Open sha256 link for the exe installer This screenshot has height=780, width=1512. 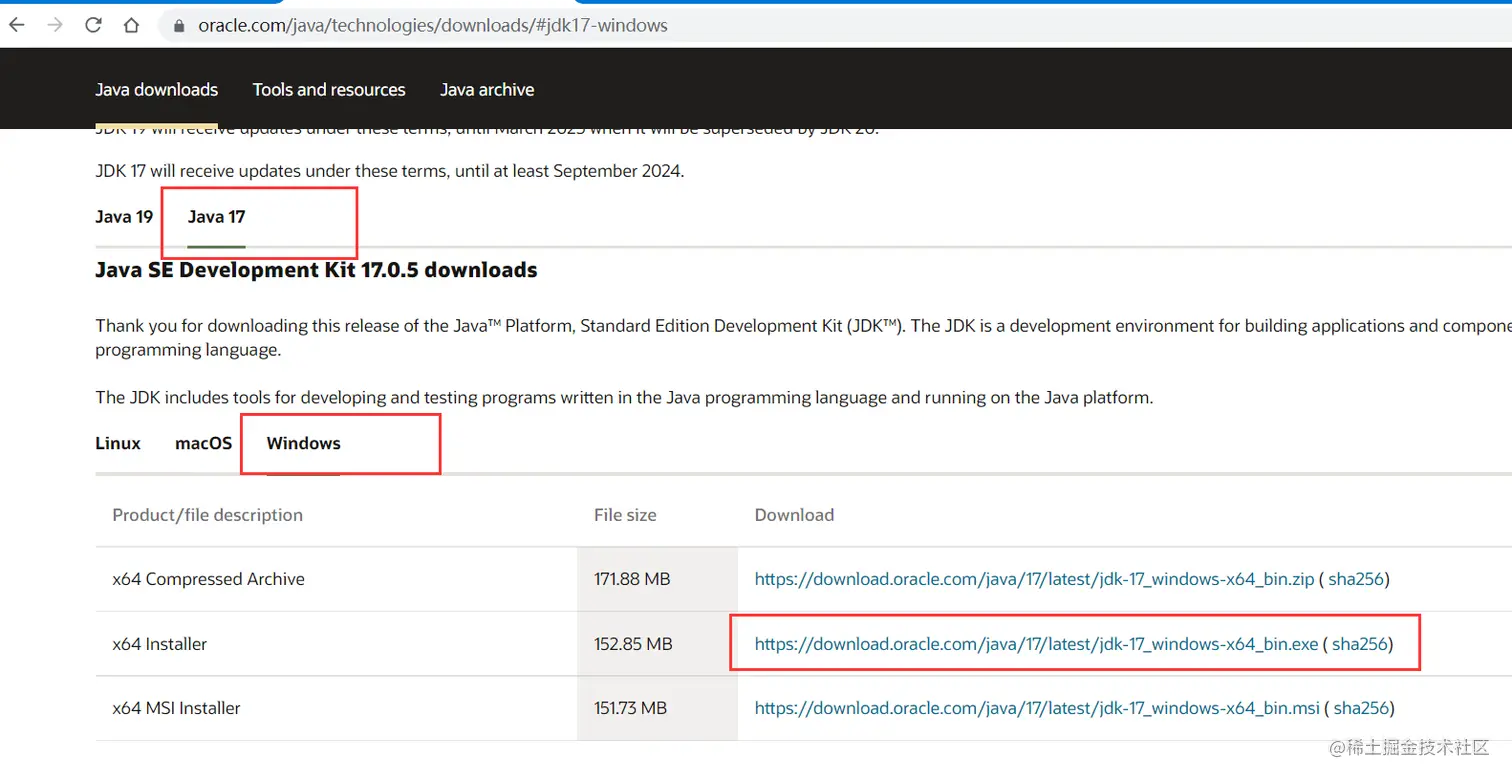(x=1360, y=644)
